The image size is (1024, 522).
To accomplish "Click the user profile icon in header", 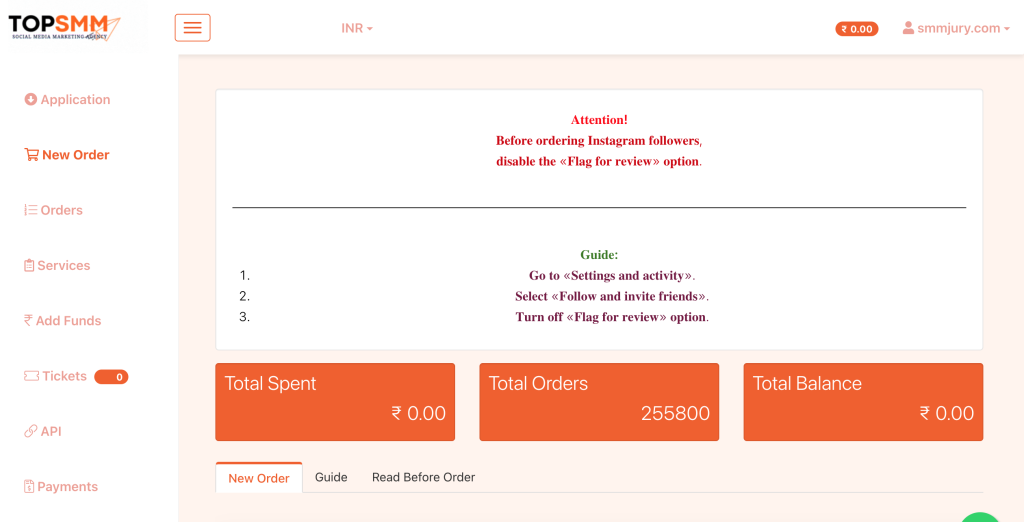I will [x=908, y=28].
